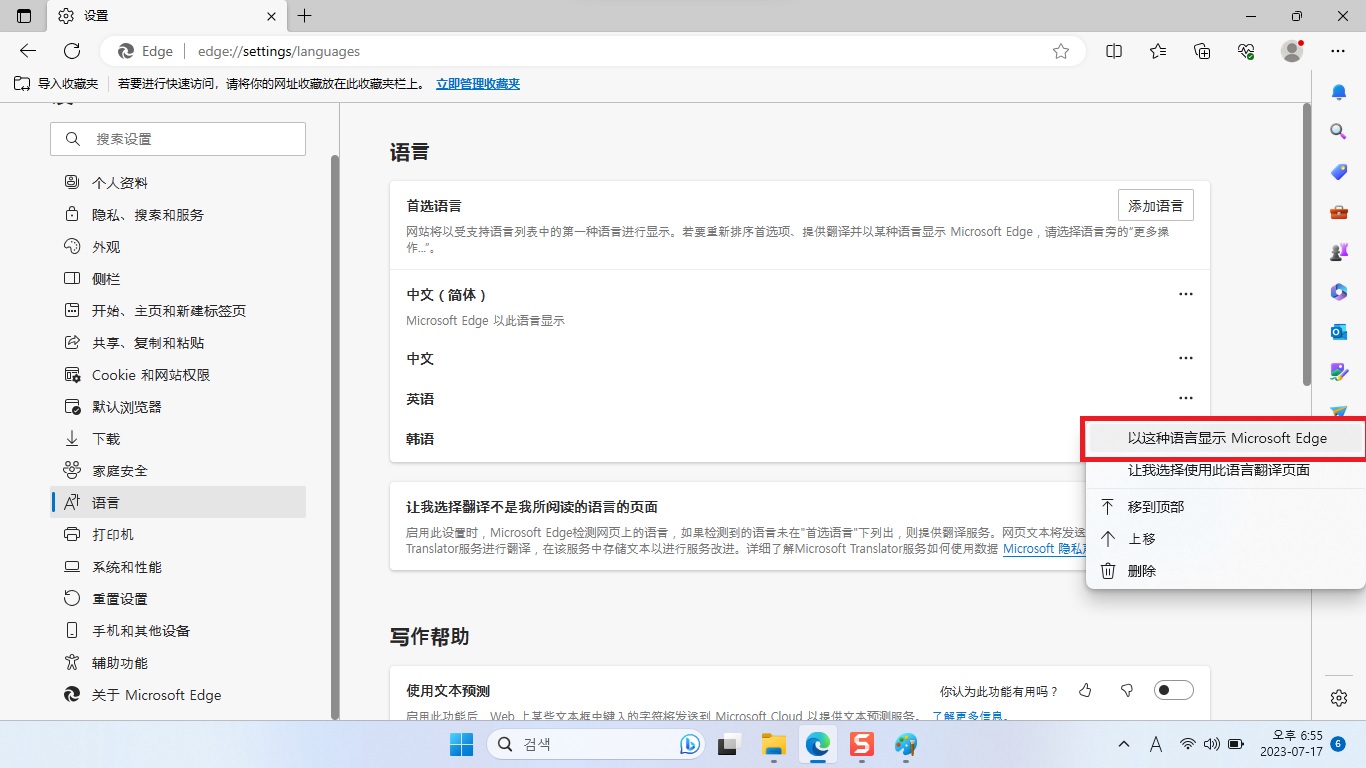Open sidebar search icon
The image size is (1366, 768).
pos(1339,132)
